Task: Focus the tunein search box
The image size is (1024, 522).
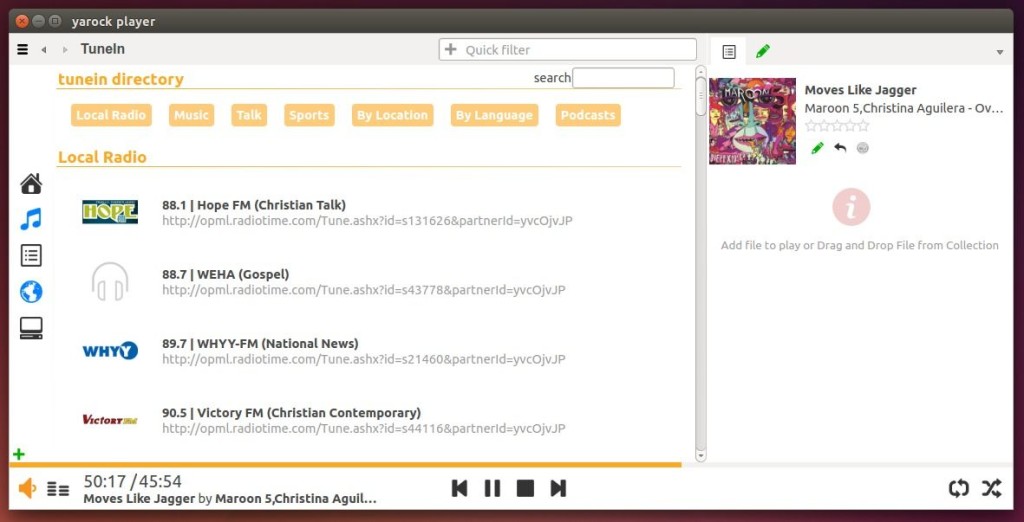Action: (x=623, y=78)
